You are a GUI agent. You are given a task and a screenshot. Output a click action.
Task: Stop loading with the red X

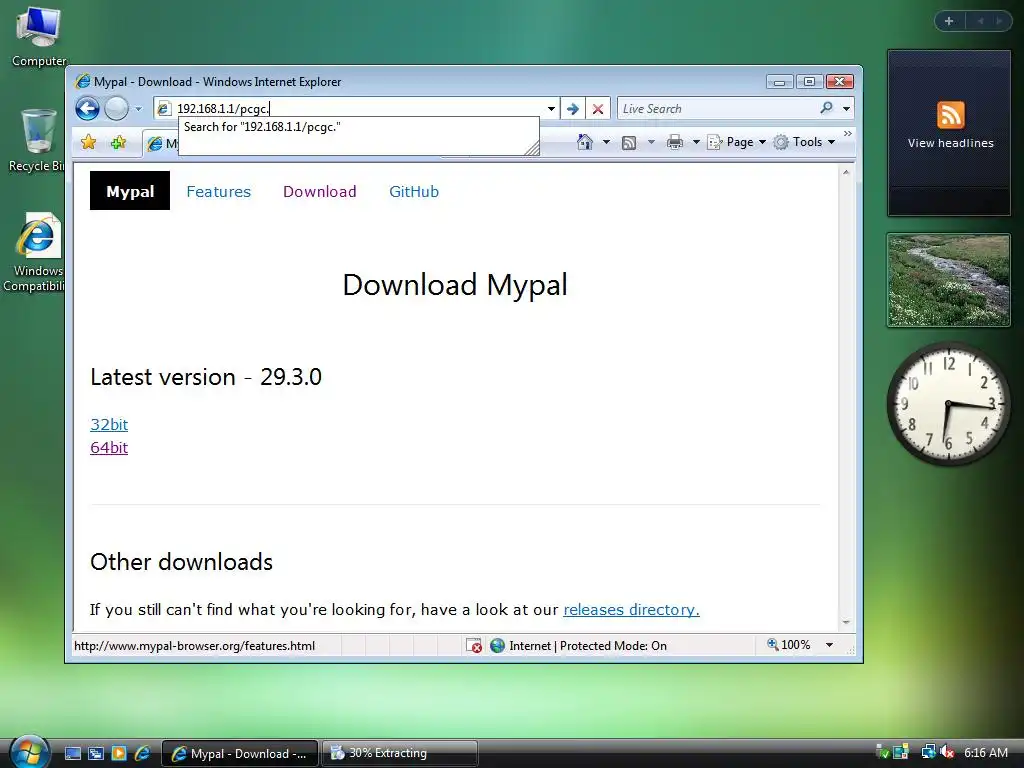point(598,108)
